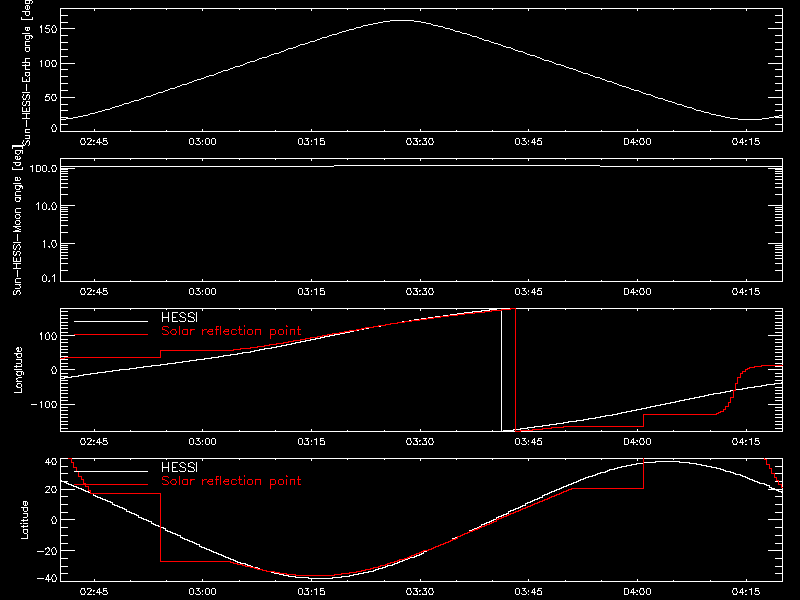Choose 03:15 label under Longitude plot
Screen dimensions: 800x600
click(311, 442)
